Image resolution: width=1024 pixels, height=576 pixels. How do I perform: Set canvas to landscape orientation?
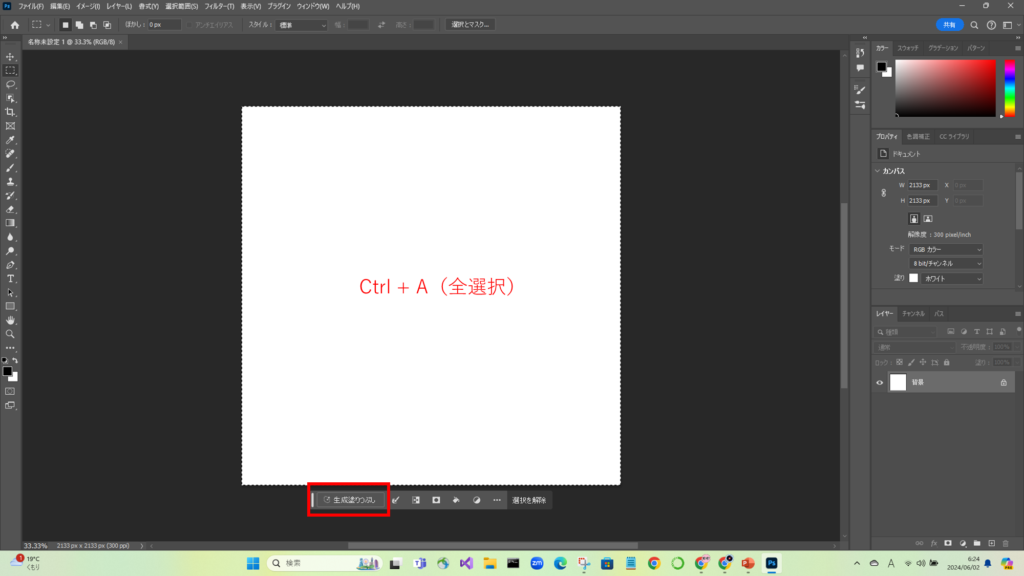(x=928, y=217)
